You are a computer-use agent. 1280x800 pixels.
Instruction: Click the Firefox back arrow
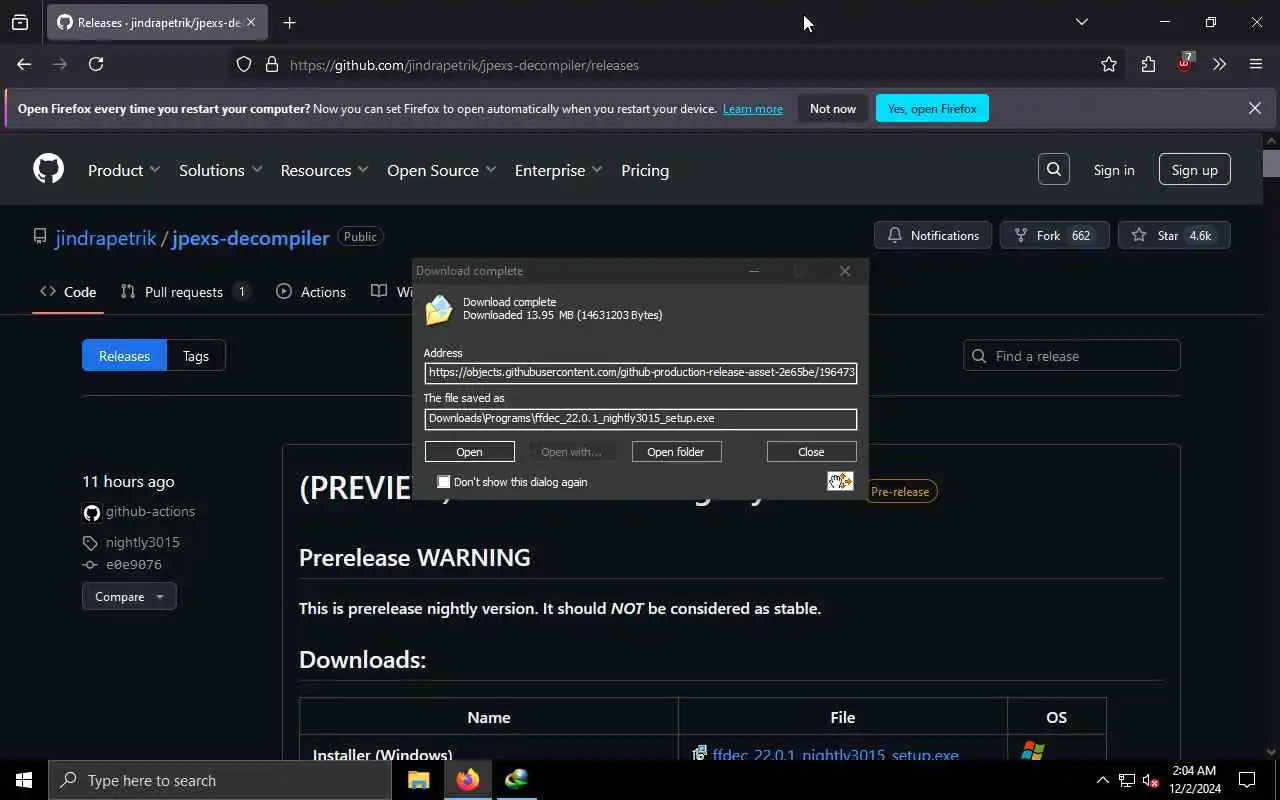click(24, 64)
